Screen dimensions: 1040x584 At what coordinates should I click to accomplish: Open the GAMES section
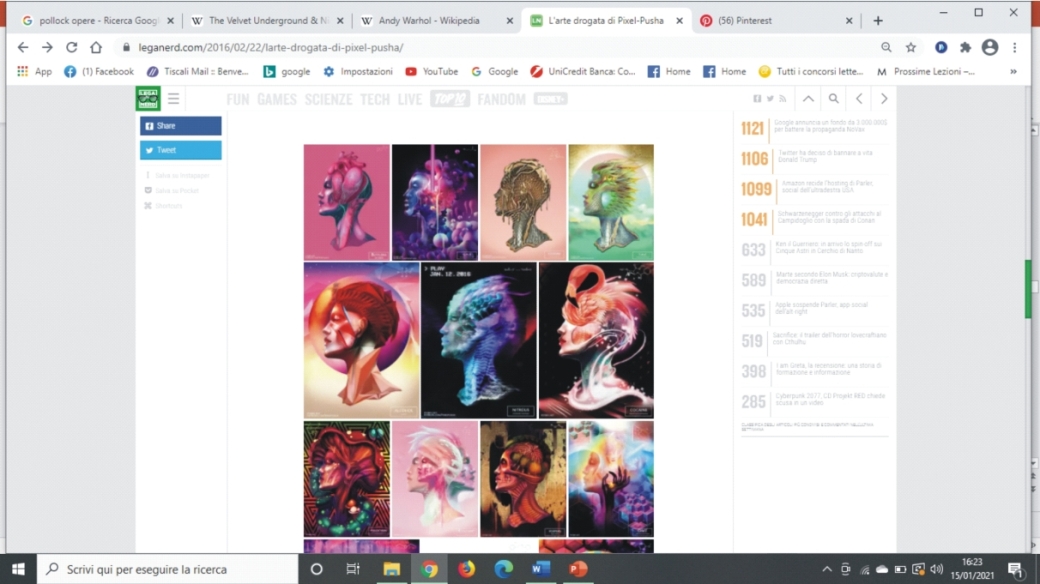[x=277, y=100]
